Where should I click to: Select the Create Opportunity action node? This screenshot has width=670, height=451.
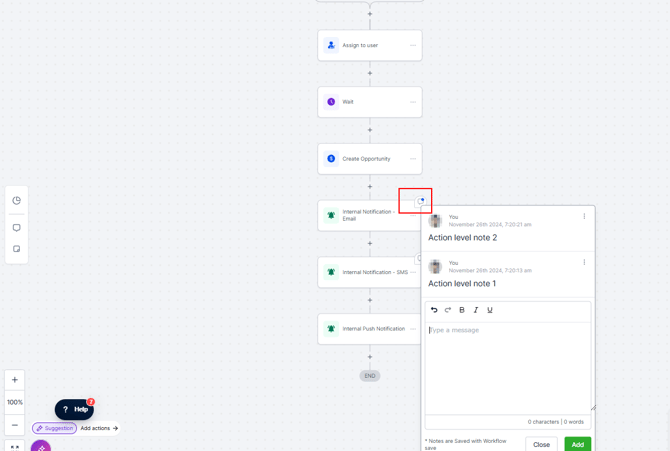click(370, 159)
